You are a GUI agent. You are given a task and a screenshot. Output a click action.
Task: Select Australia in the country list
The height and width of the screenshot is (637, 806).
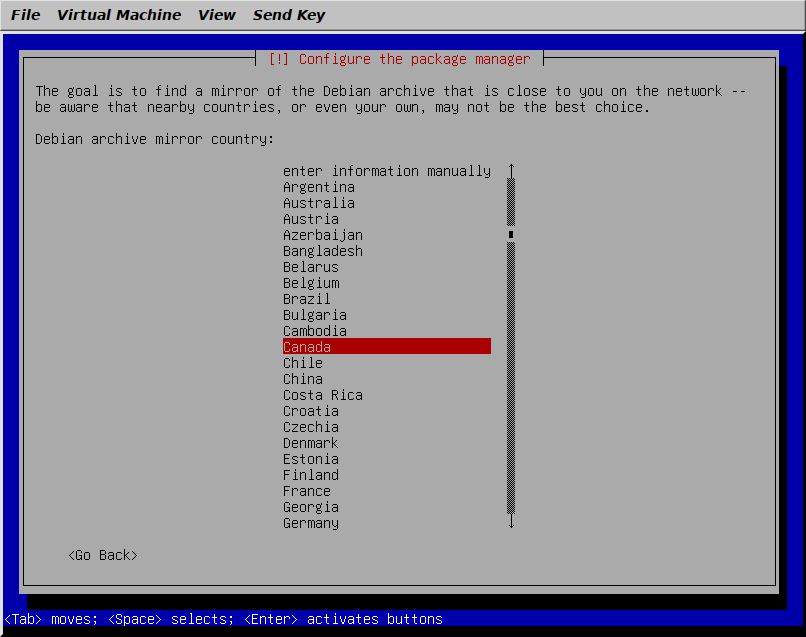pos(319,202)
